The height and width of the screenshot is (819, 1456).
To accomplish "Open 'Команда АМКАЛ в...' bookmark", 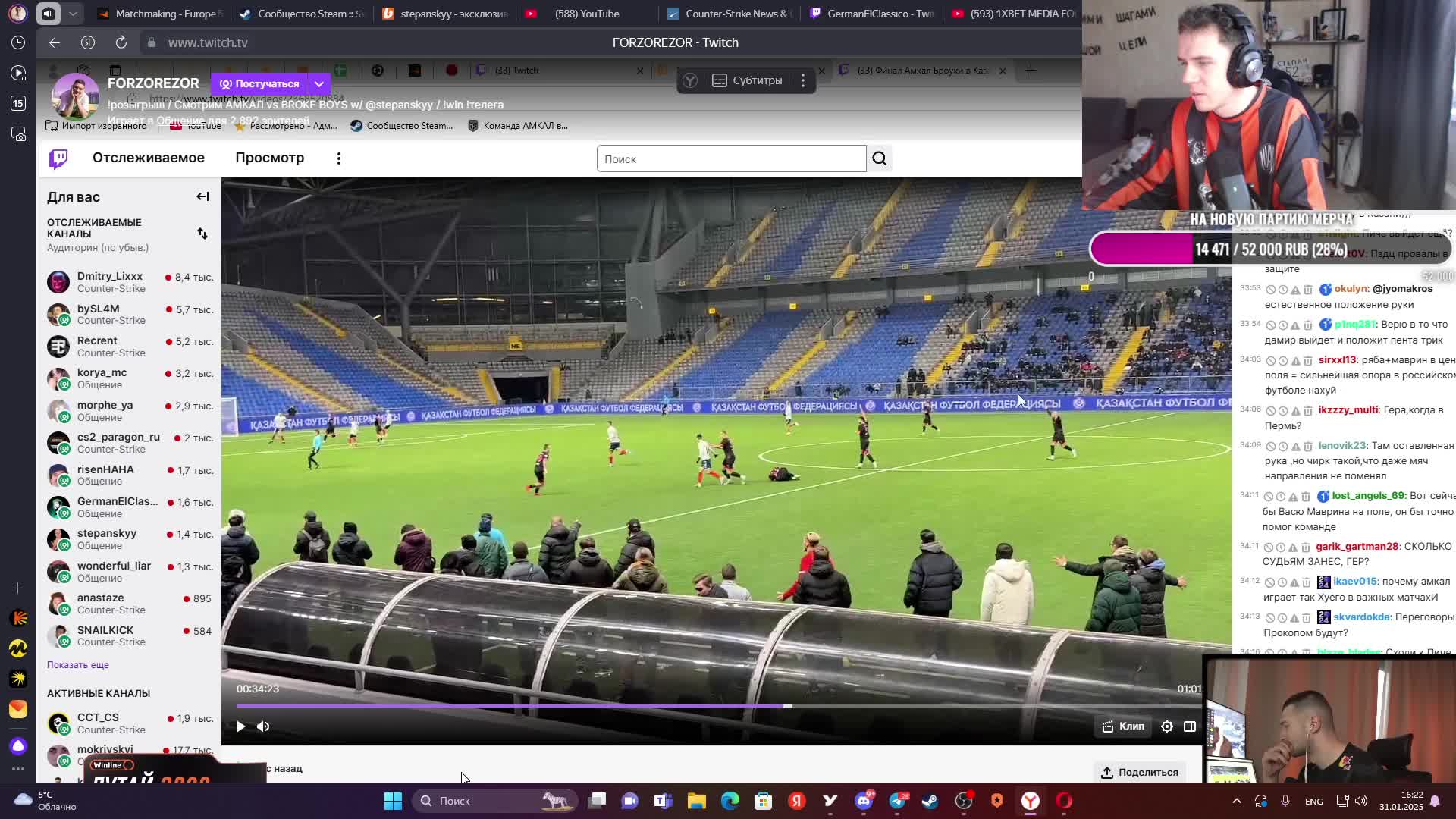I will pyautogui.click(x=518, y=126).
